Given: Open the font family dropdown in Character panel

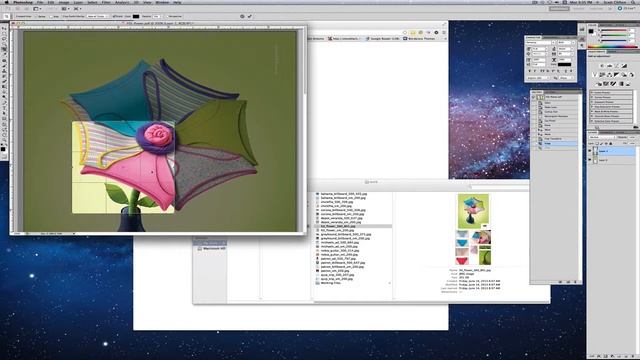Looking at the screenshot, I should tap(540, 42).
